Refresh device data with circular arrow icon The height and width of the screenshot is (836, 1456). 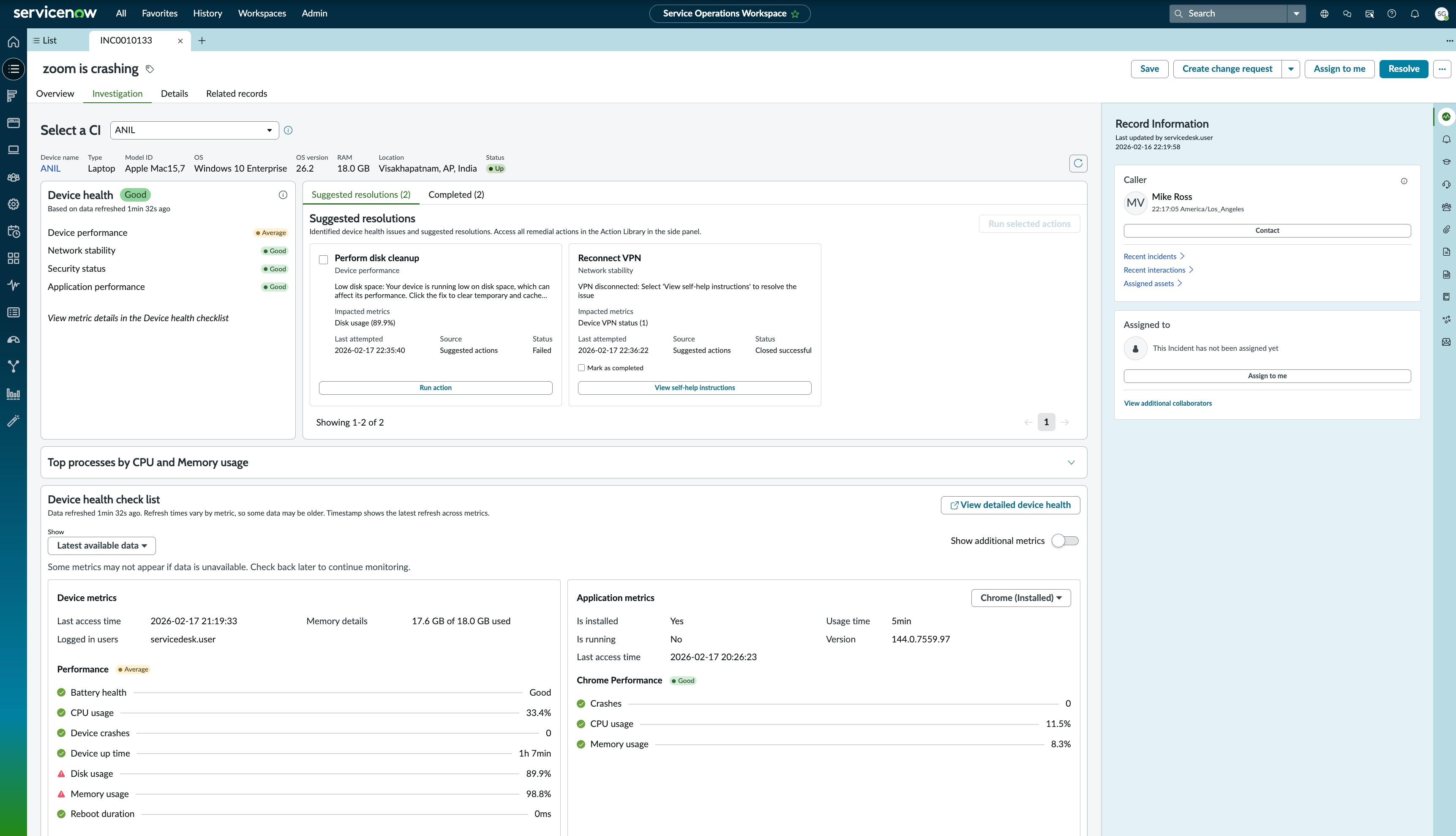click(x=1078, y=163)
